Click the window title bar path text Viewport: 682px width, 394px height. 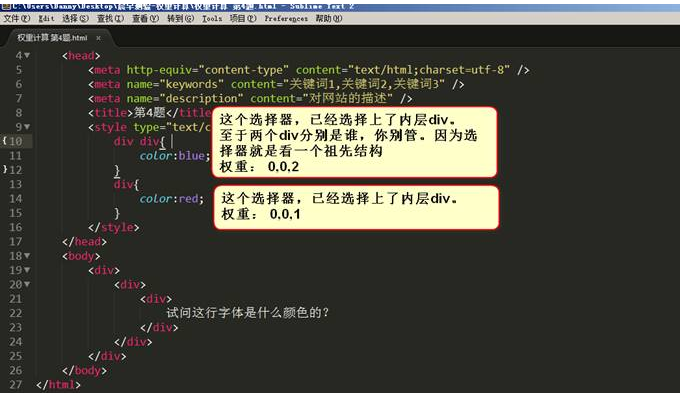pyautogui.click(x=183, y=7)
